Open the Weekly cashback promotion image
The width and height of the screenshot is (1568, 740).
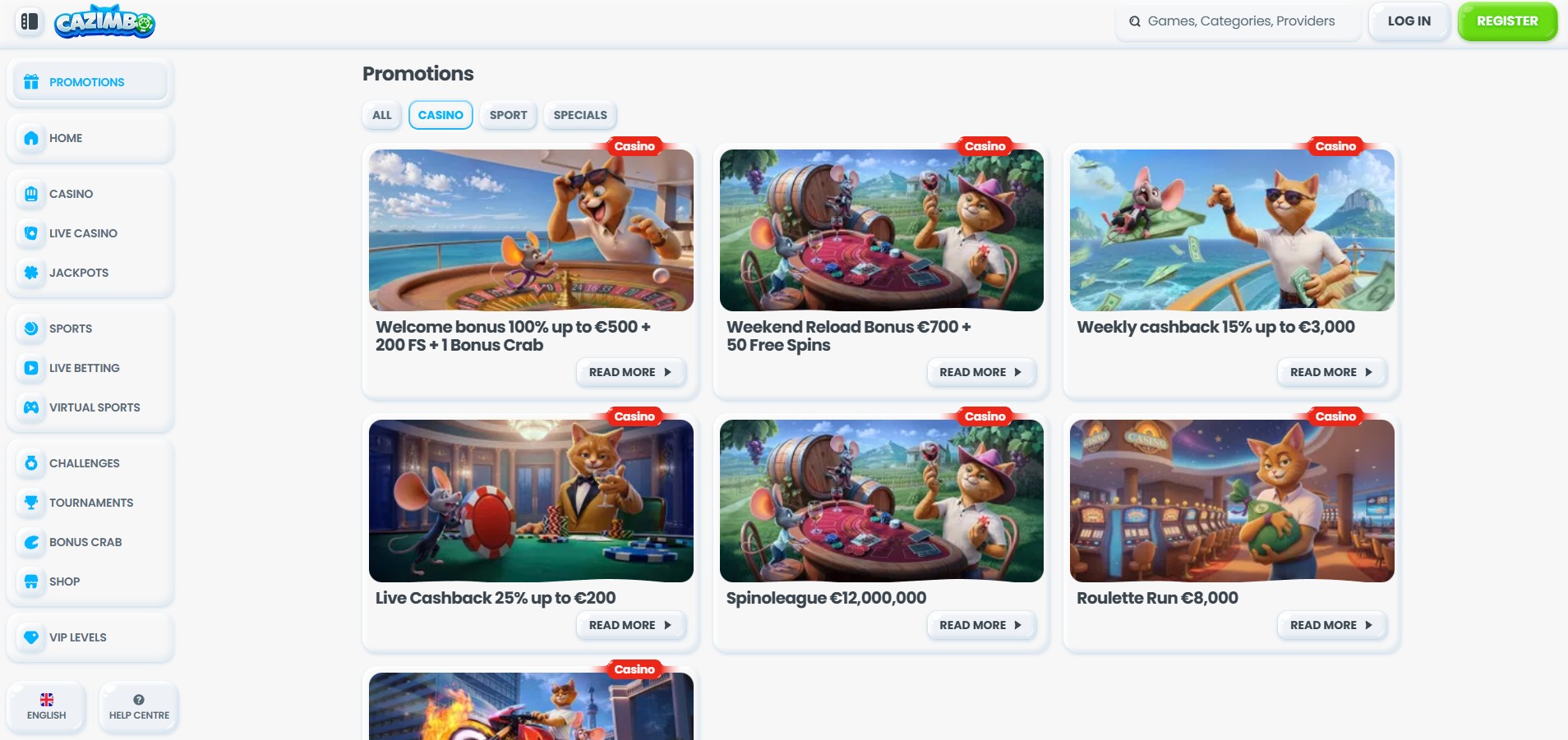[1230, 230]
